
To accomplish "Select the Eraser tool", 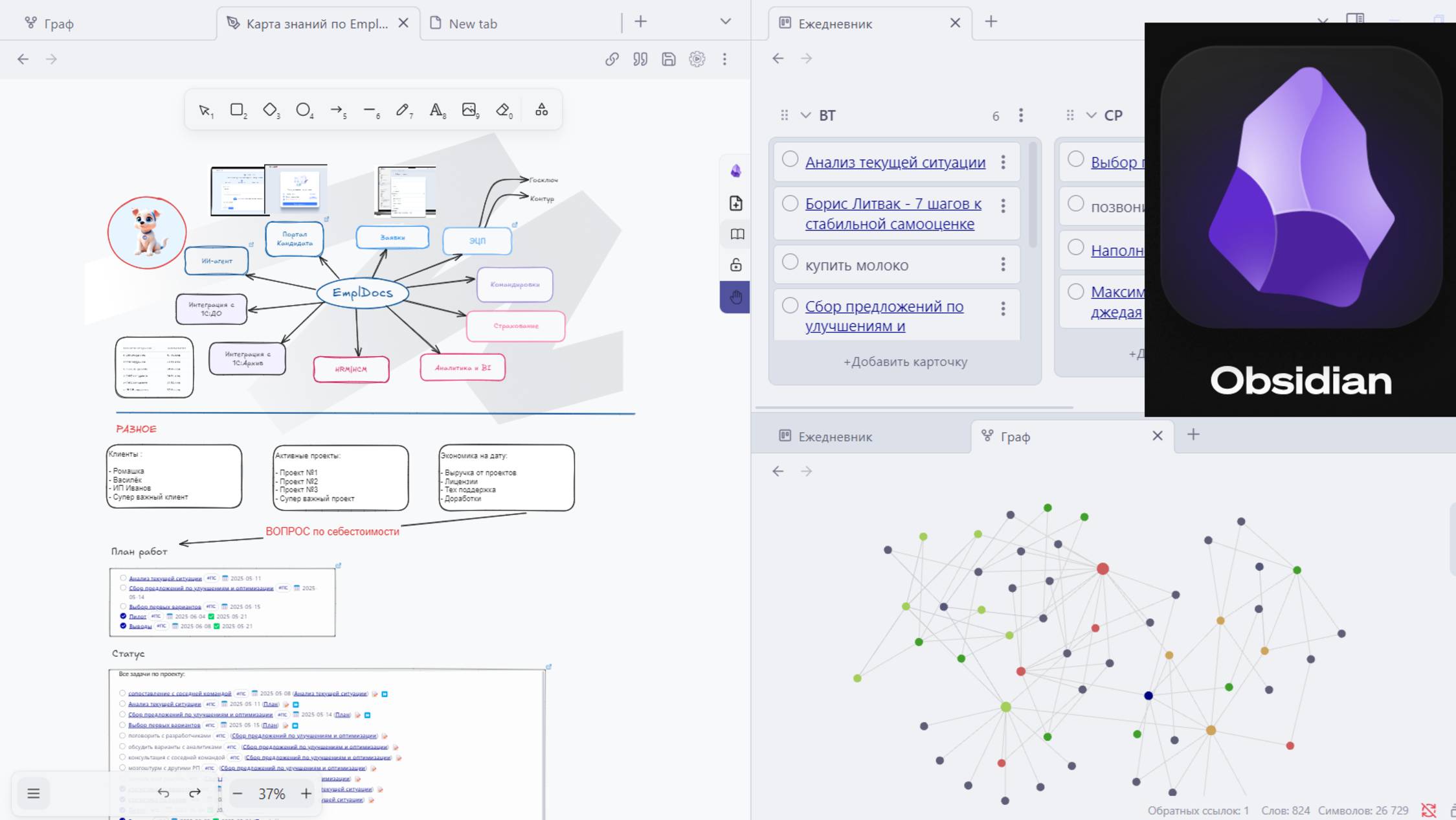I will point(504,110).
